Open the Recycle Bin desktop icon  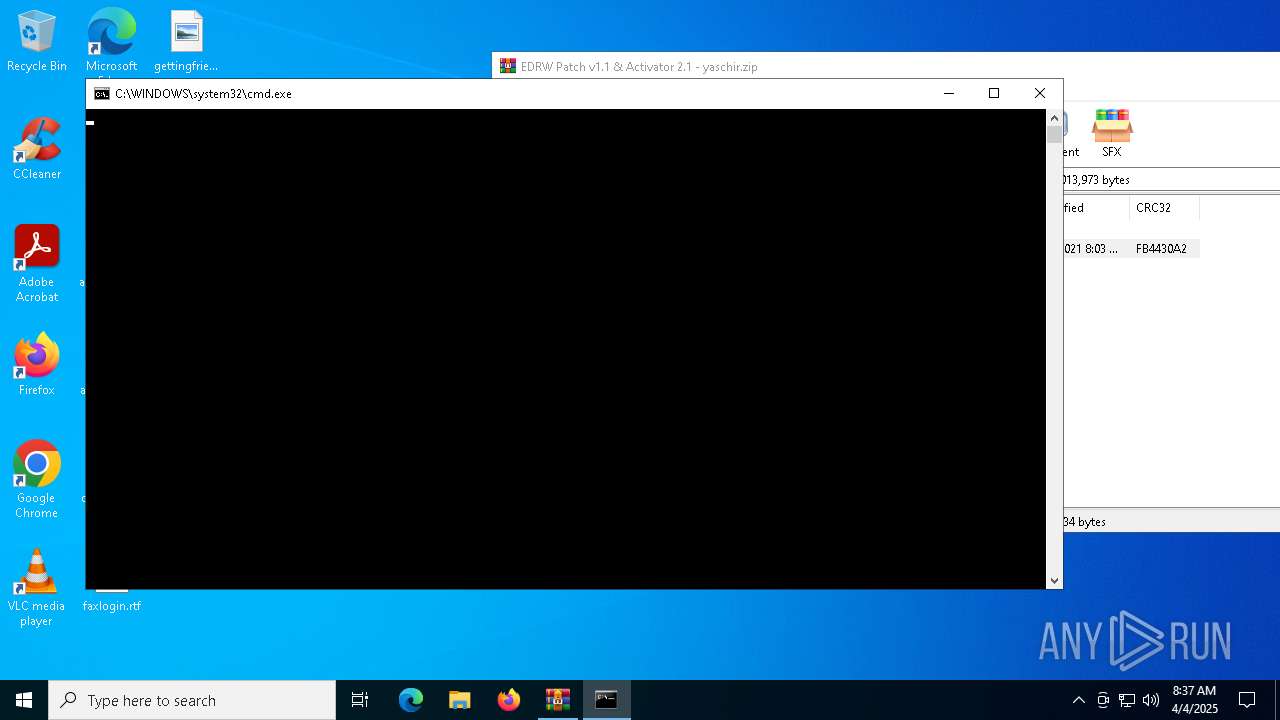coord(37,41)
